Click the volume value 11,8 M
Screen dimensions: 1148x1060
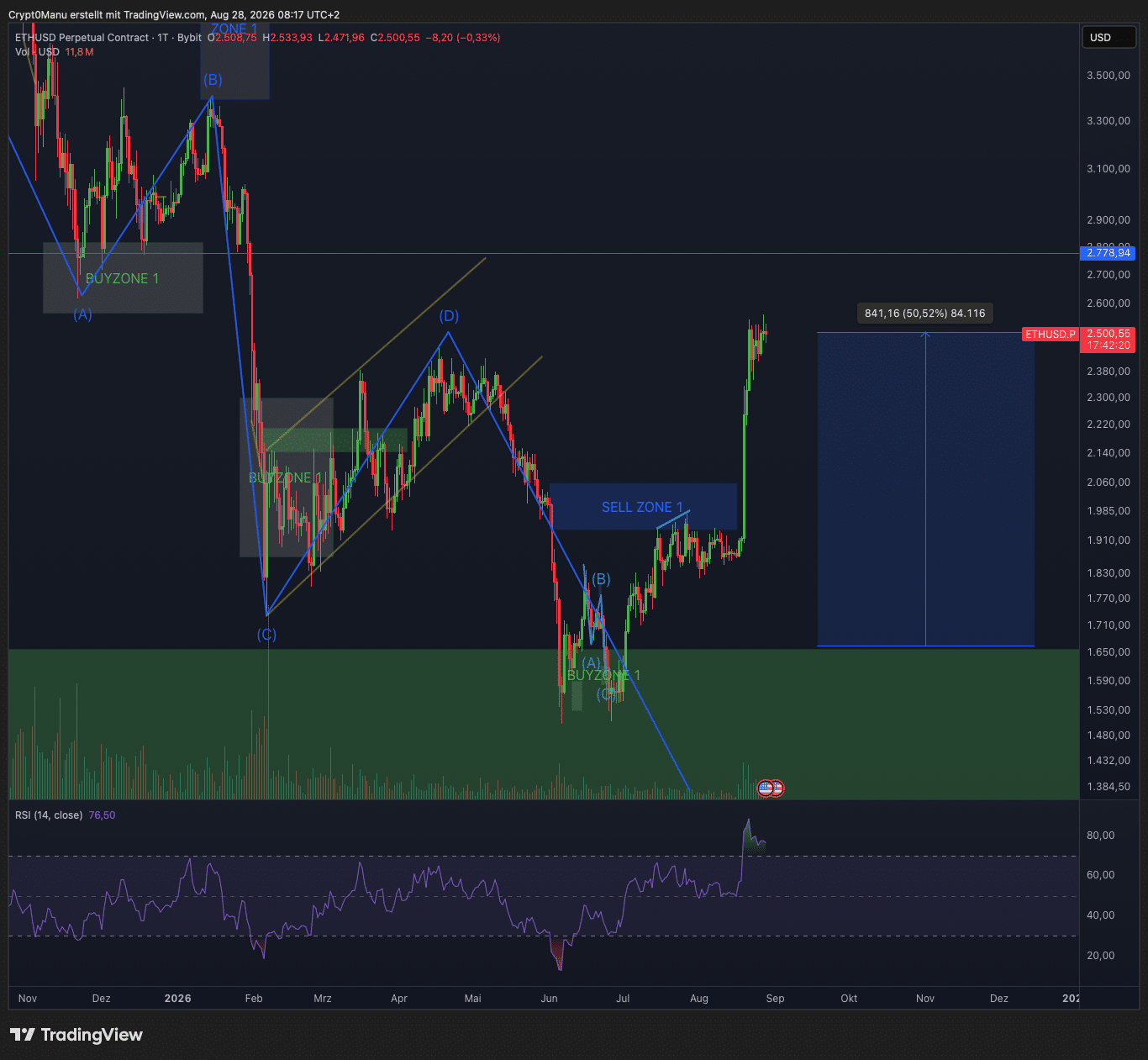click(80, 52)
